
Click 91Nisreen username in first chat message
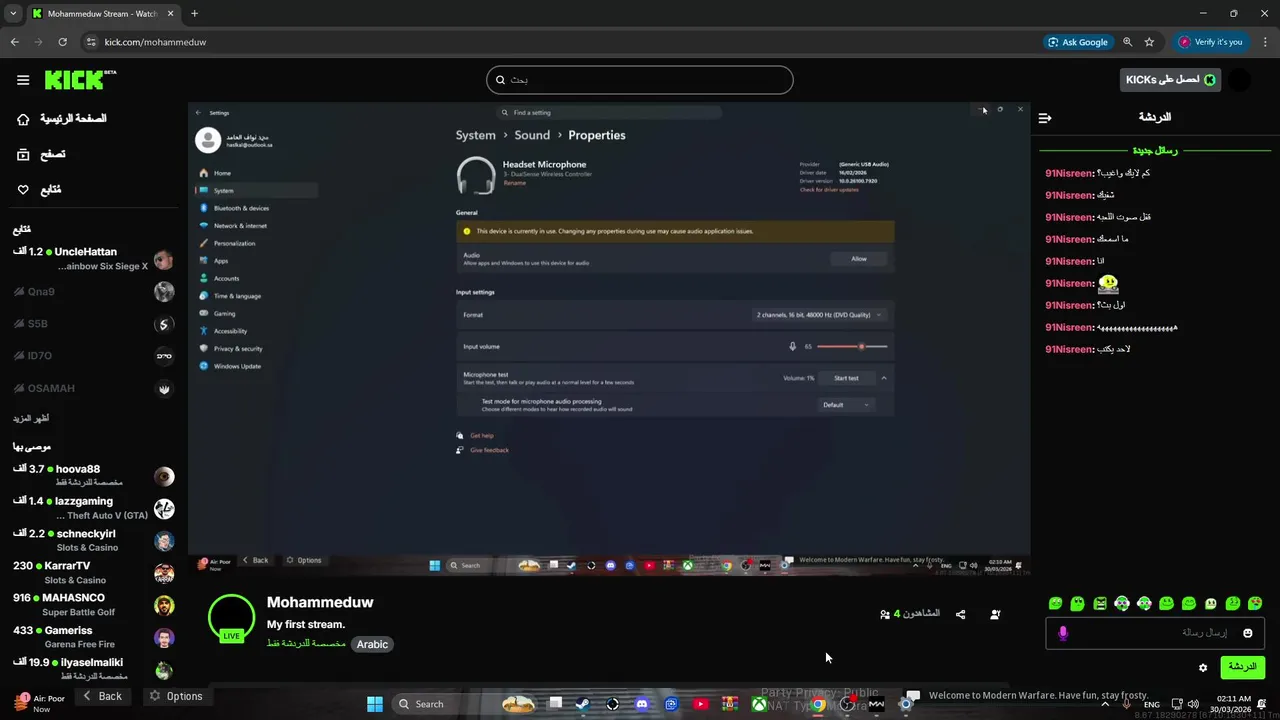pyautogui.click(x=1069, y=174)
